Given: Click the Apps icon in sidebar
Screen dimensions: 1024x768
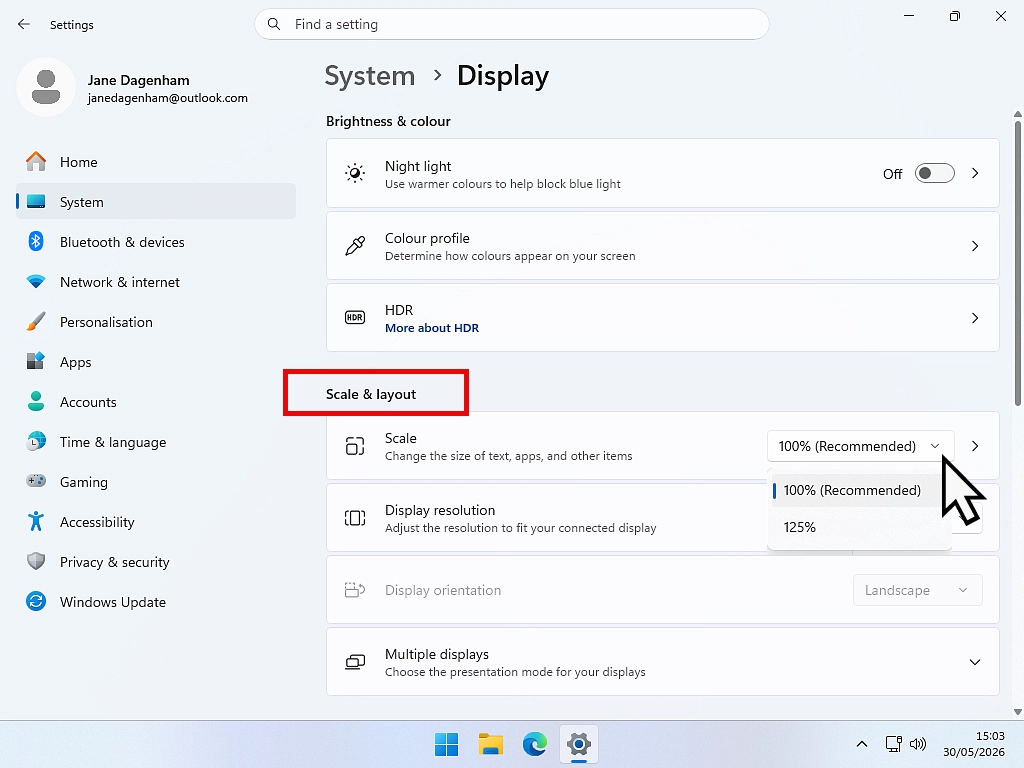Looking at the screenshot, I should pyautogui.click(x=36, y=361).
